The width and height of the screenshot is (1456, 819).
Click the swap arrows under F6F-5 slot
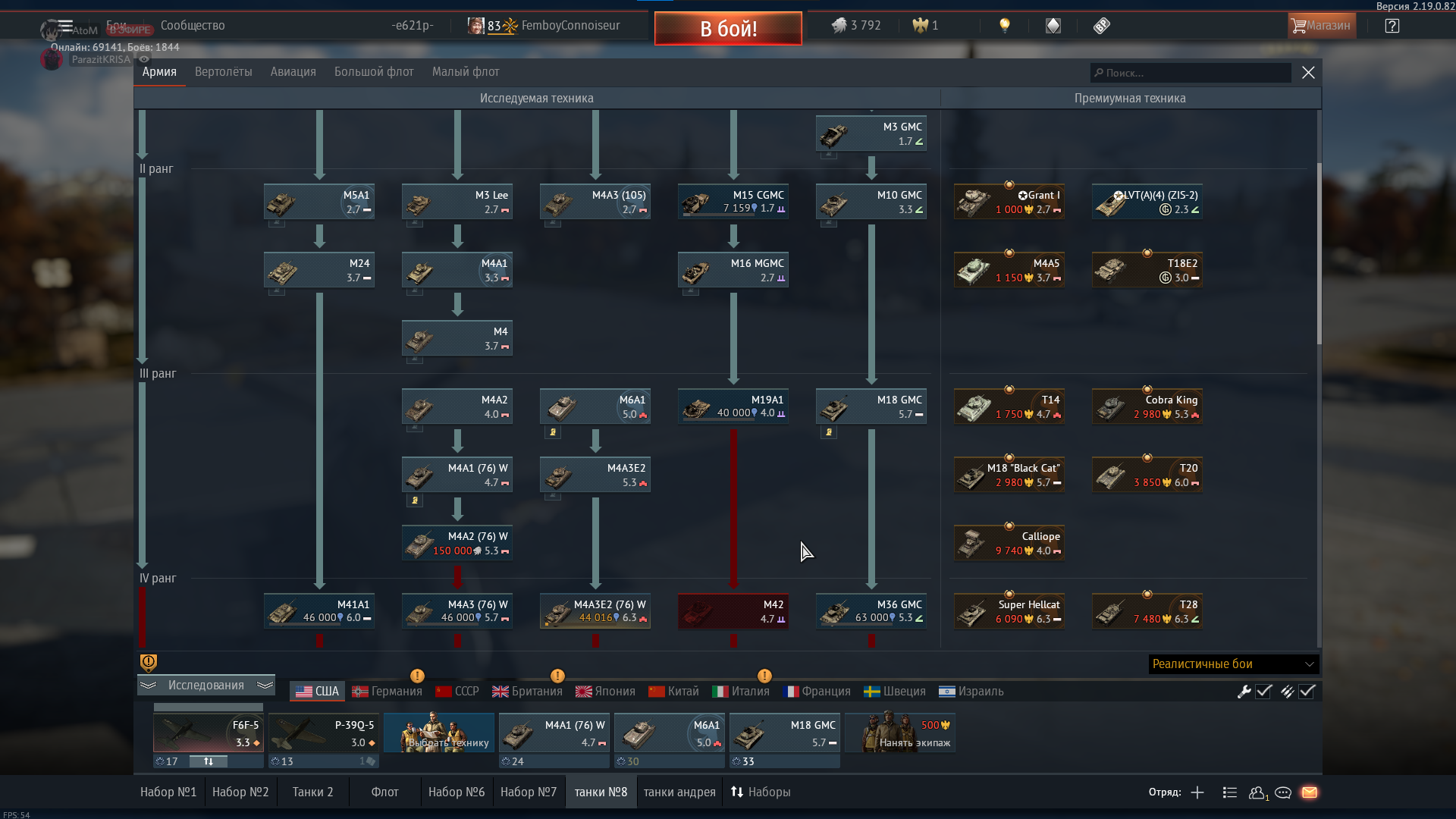208,761
